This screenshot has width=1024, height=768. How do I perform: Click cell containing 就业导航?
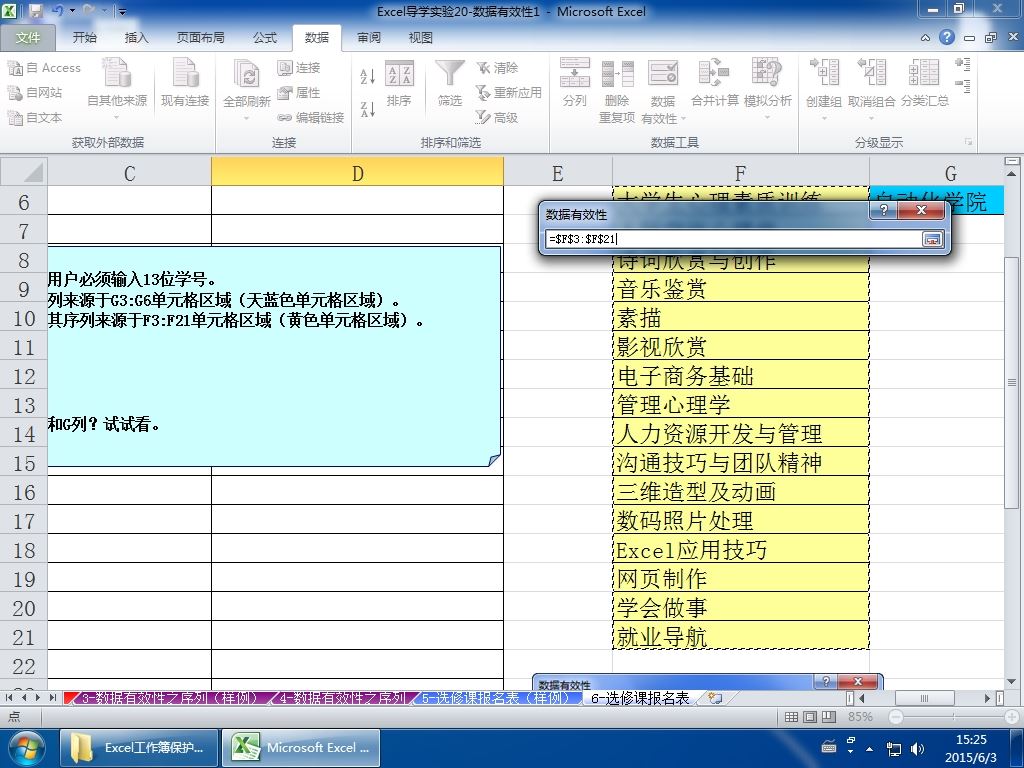pos(741,637)
